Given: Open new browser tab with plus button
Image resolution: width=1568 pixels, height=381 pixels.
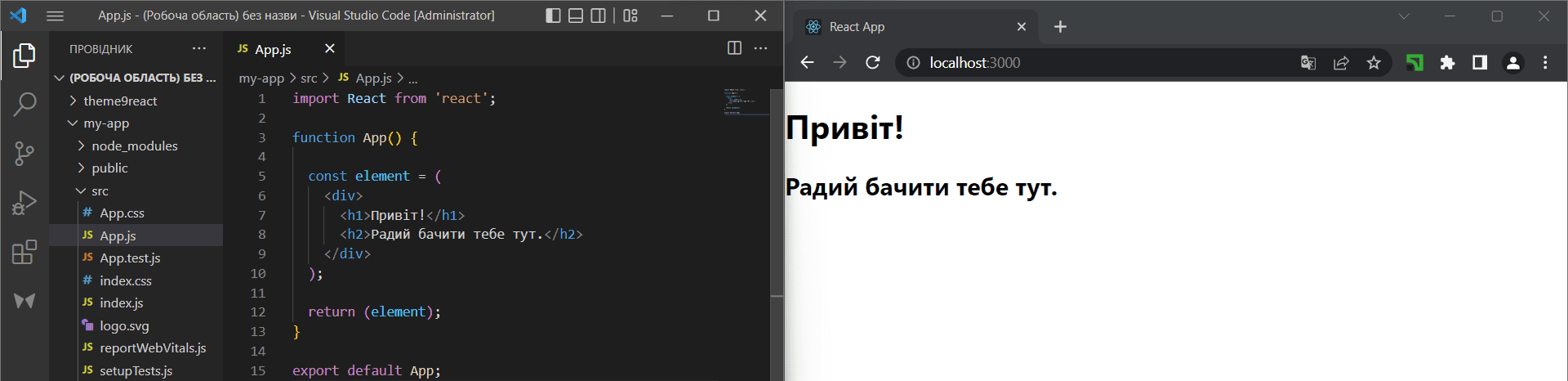Looking at the screenshot, I should 1060,27.
